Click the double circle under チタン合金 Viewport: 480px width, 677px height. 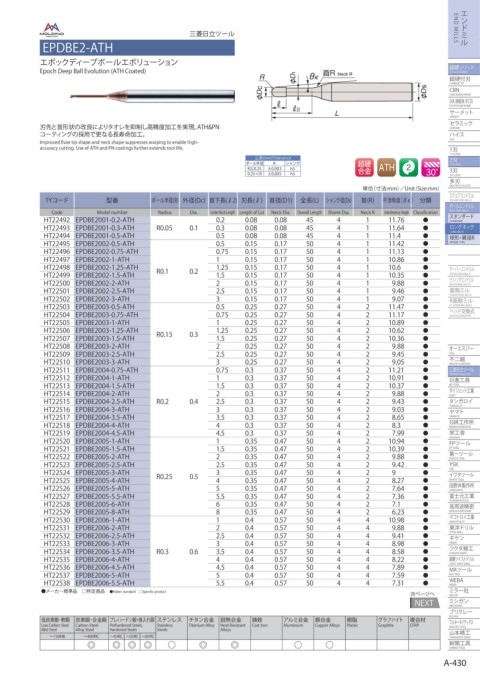click(203, 645)
